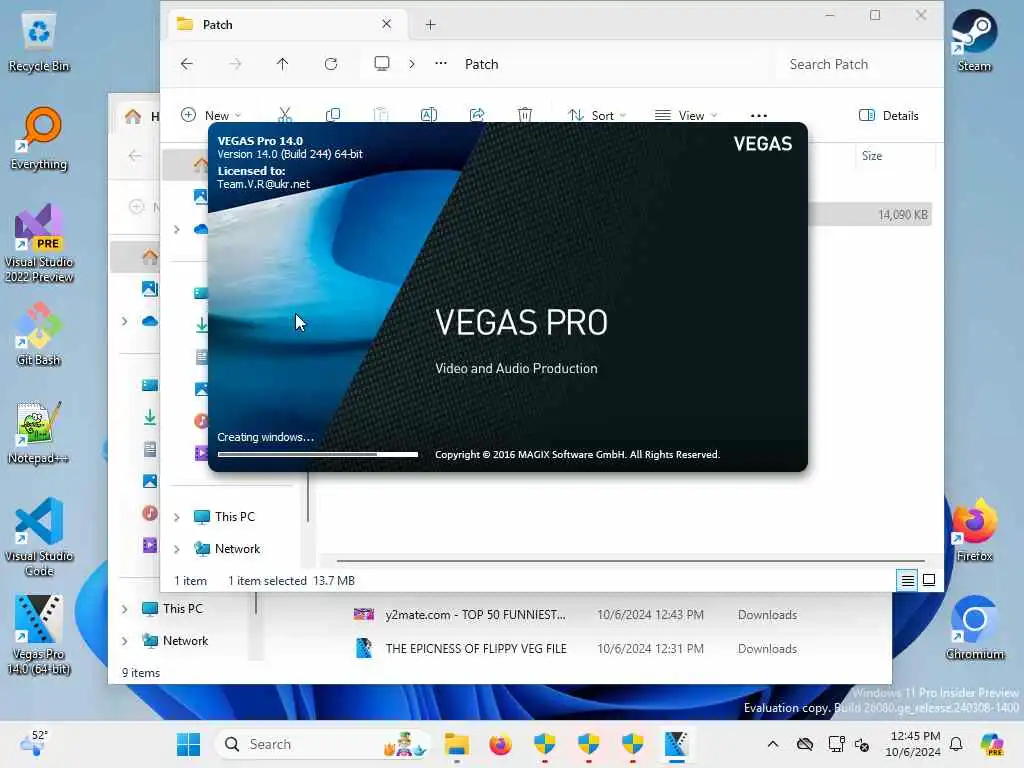Open the Recycle Bin desktop icon
The image size is (1024, 768).
click(39, 42)
